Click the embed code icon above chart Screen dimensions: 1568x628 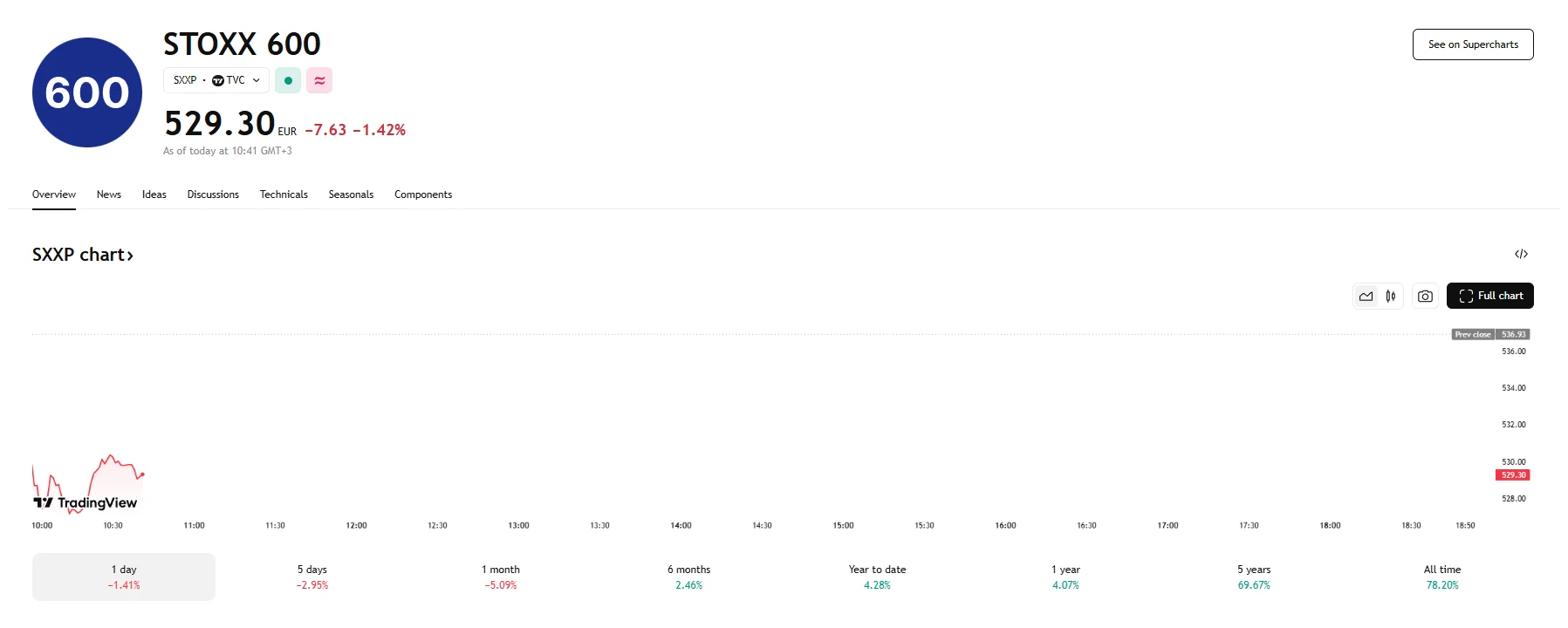pos(1521,254)
